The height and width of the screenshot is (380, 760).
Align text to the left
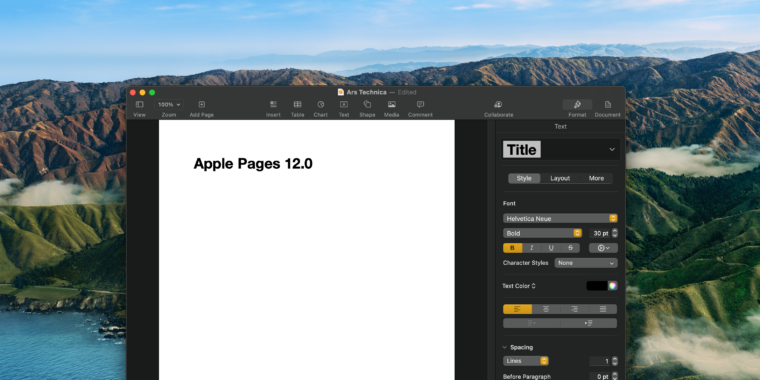click(x=517, y=309)
